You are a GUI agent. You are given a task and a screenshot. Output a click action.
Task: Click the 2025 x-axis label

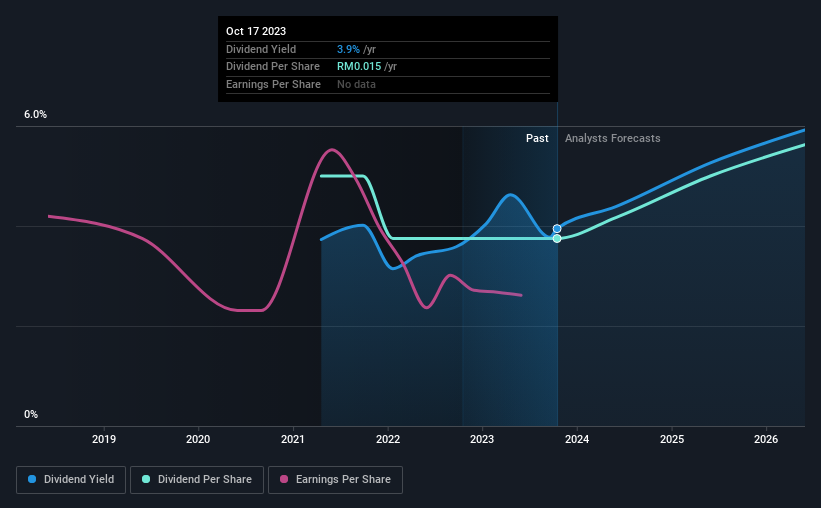(x=672, y=439)
